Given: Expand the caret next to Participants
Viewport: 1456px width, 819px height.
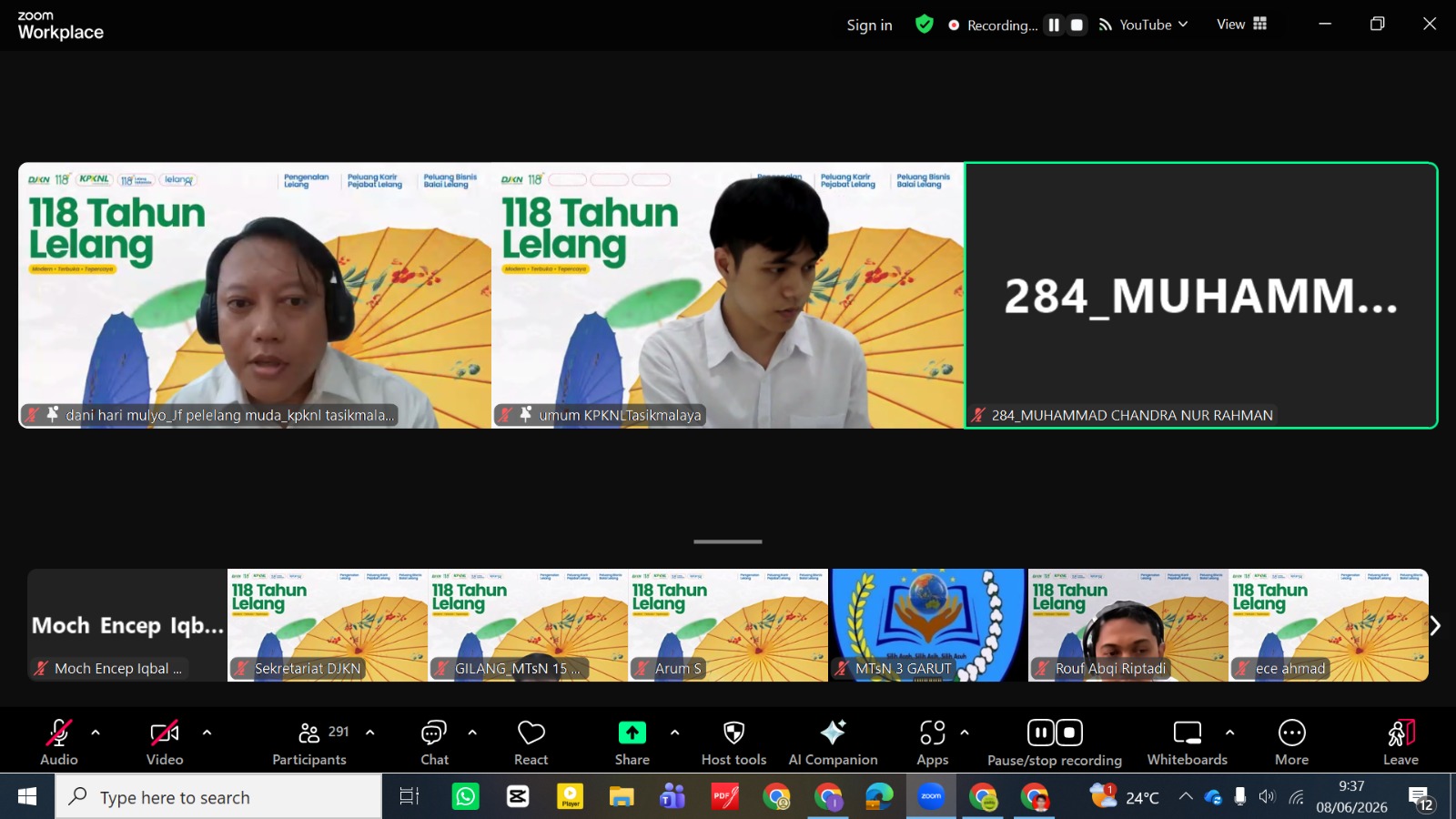Looking at the screenshot, I should [x=370, y=732].
